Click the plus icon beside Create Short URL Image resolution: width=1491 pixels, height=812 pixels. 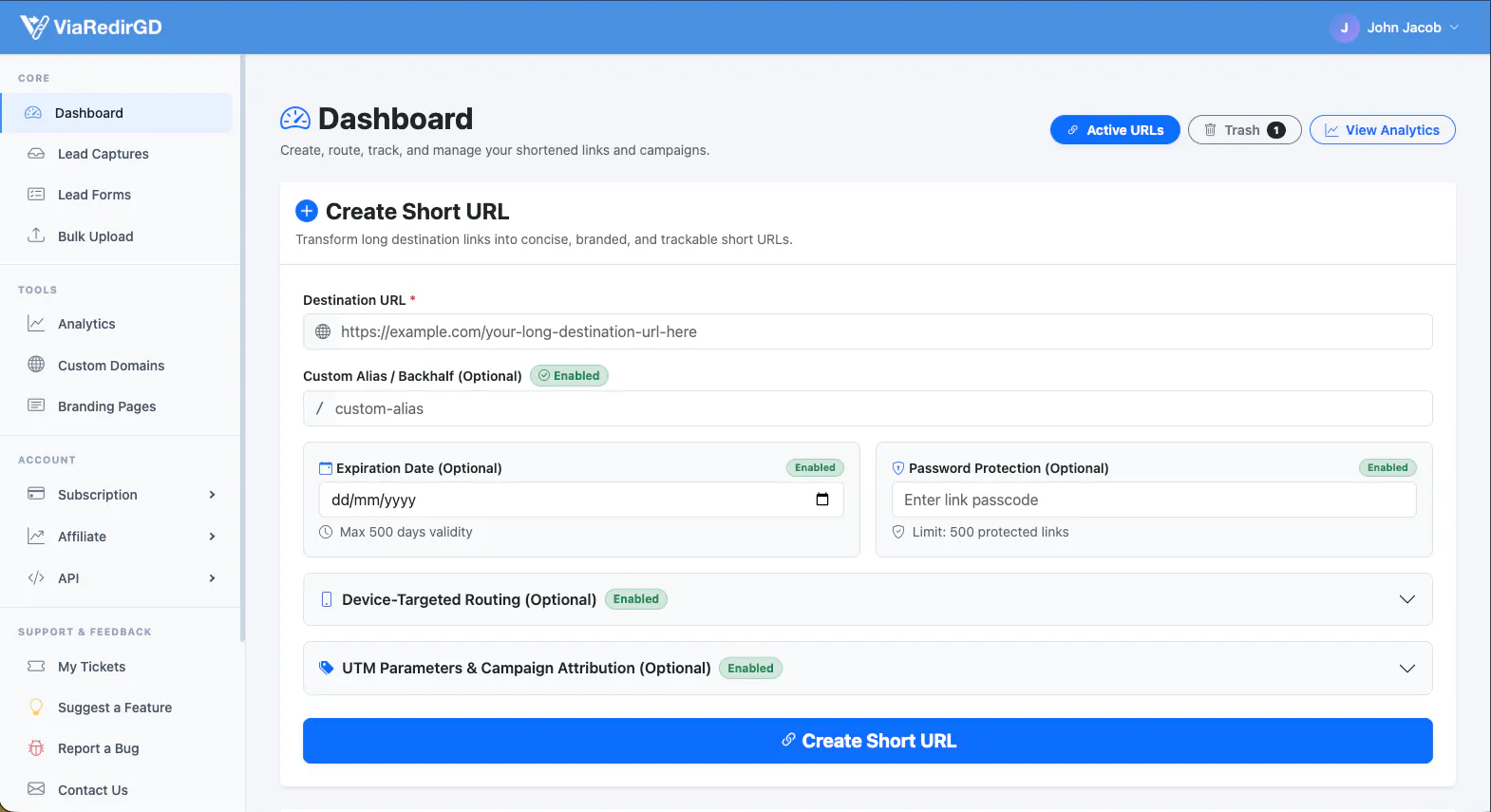pos(307,211)
